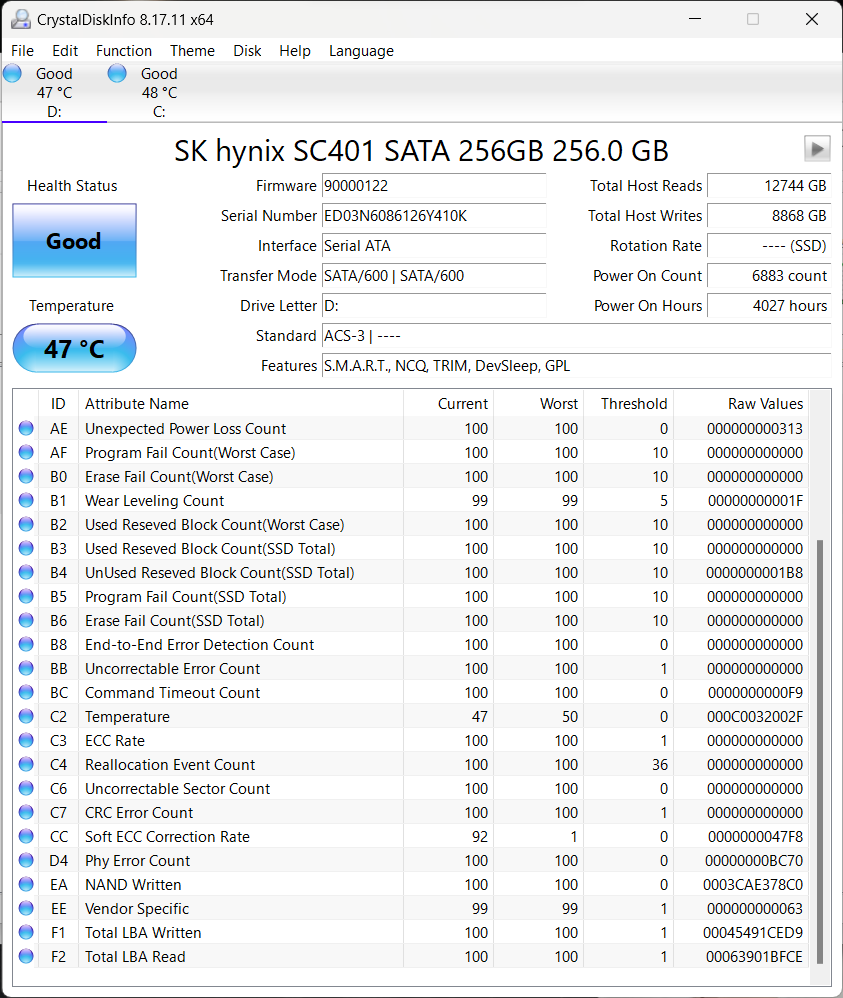Open the Edit menu

65,51
